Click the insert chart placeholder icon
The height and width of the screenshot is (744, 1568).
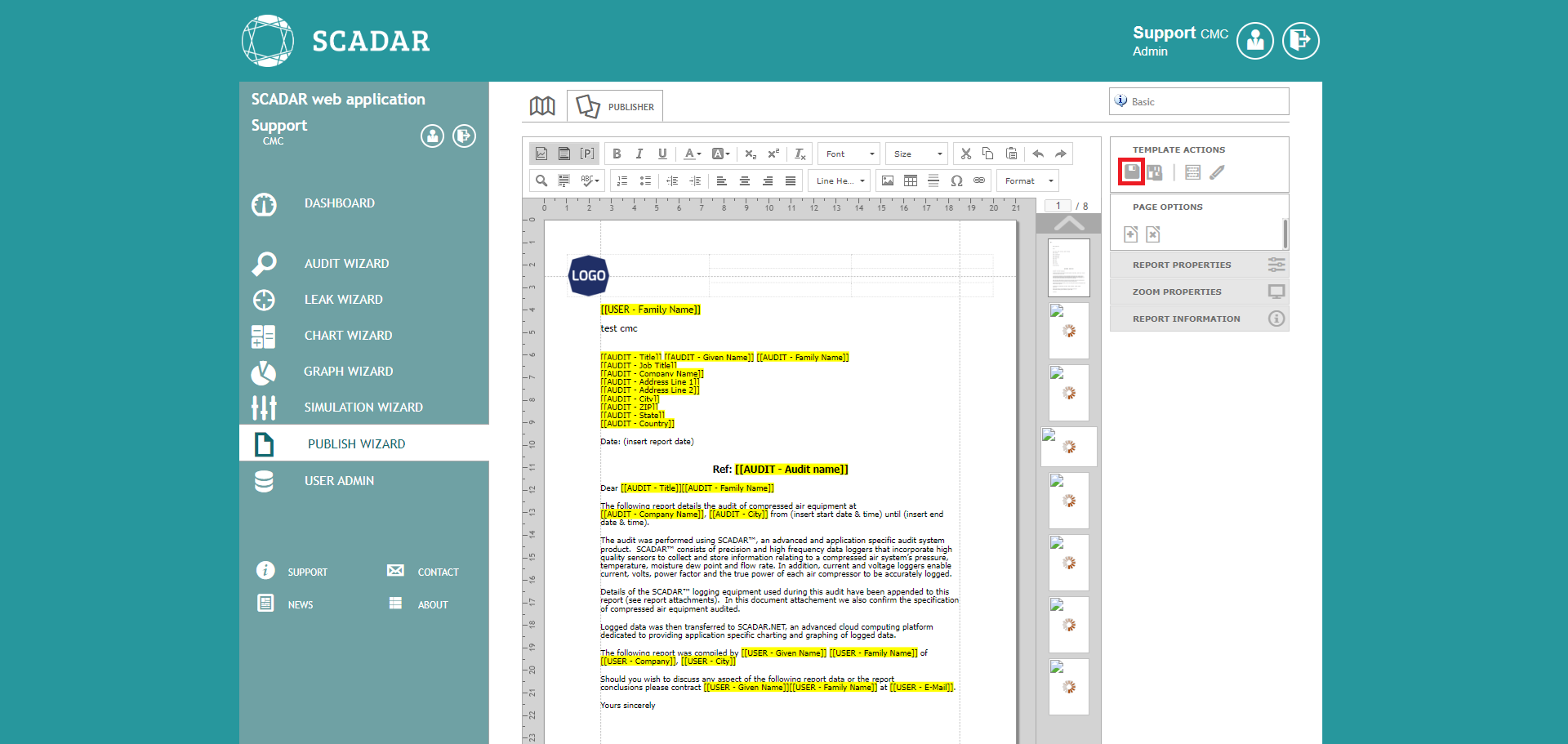click(x=541, y=154)
